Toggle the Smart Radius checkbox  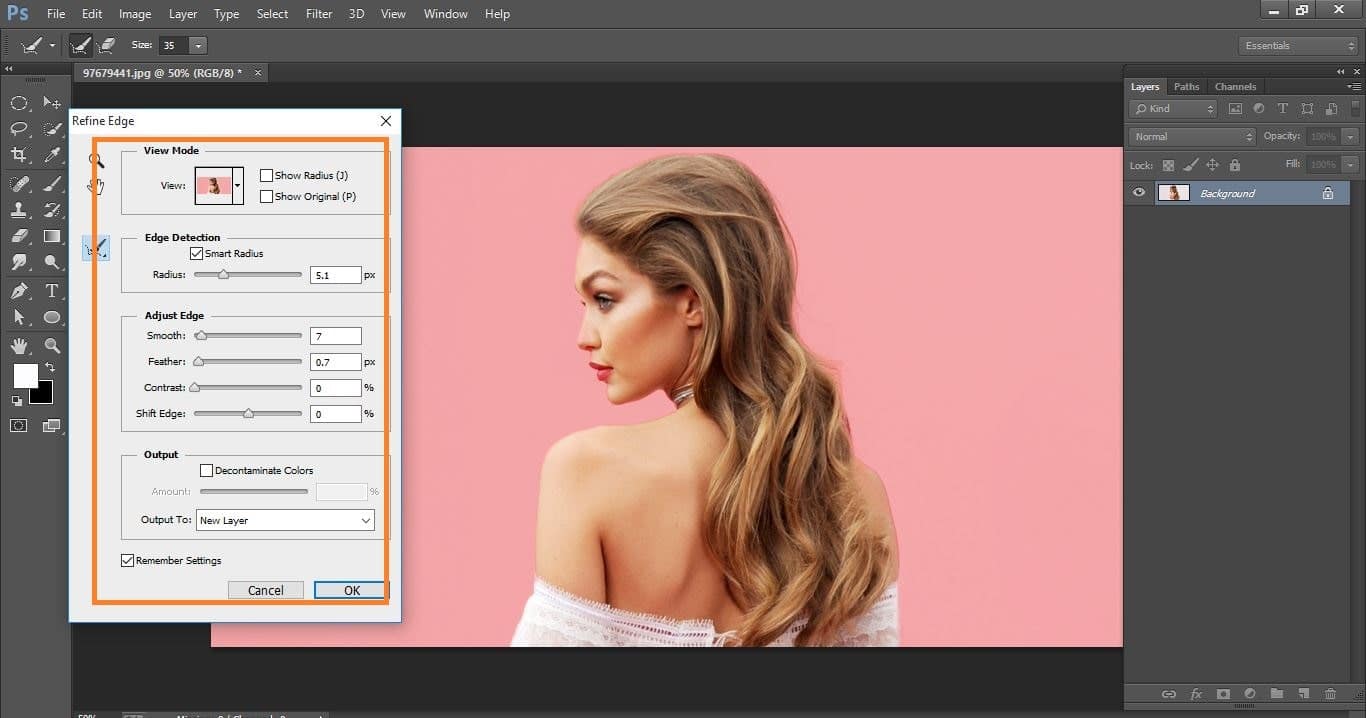[x=197, y=253]
